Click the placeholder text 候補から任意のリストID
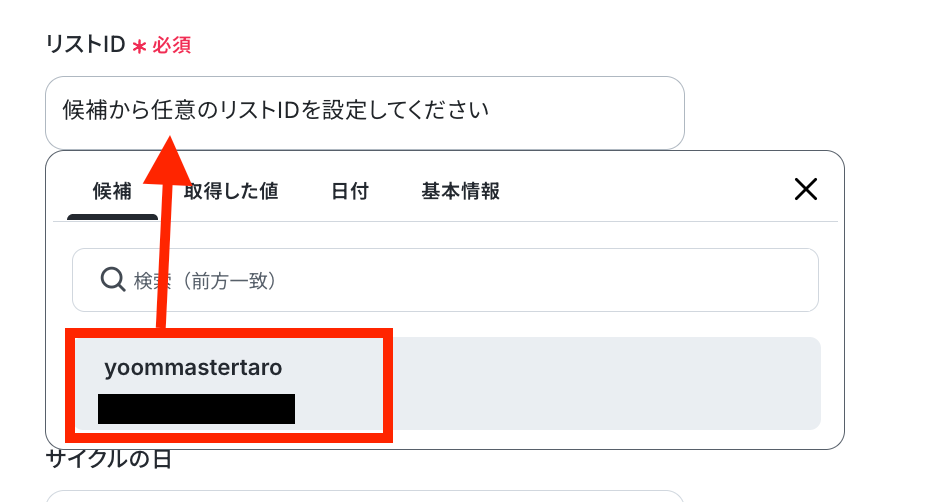The width and height of the screenshot is (926, 502). point(276,109)
